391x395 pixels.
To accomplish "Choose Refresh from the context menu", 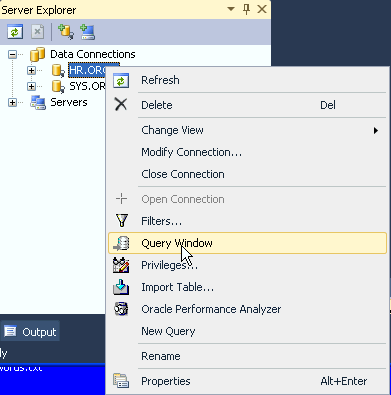I will pyautogui.click(x=247, y=80).
